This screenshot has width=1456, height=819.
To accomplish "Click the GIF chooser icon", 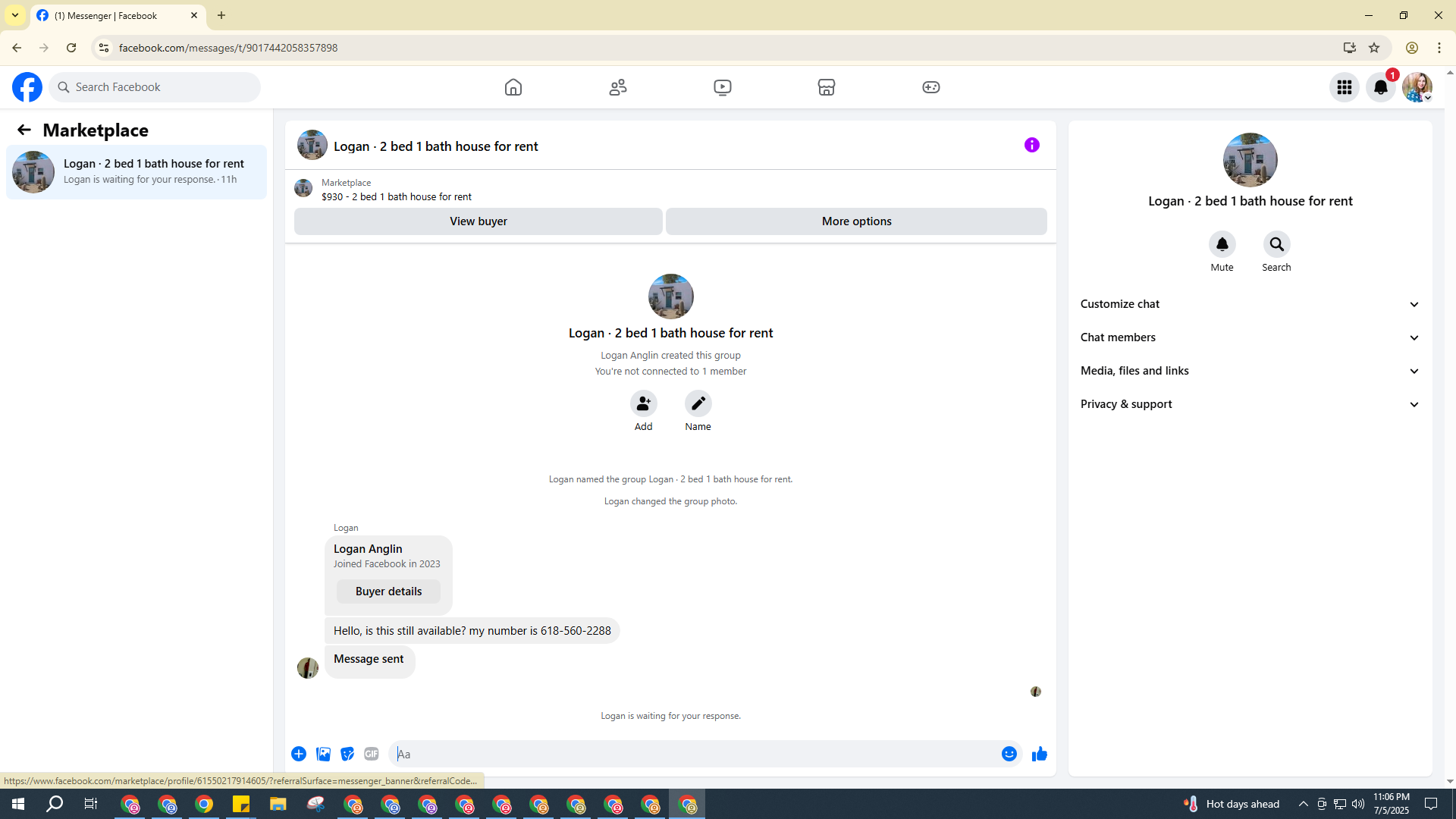I will (x=371, y=754).
